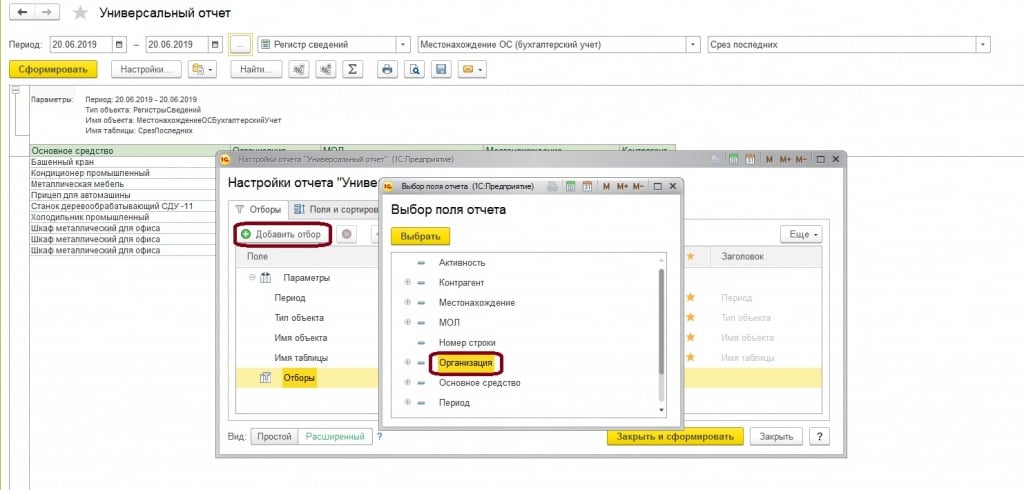Click the calendar icon of the first period date

pyautogui.click(x=120, y=45)
